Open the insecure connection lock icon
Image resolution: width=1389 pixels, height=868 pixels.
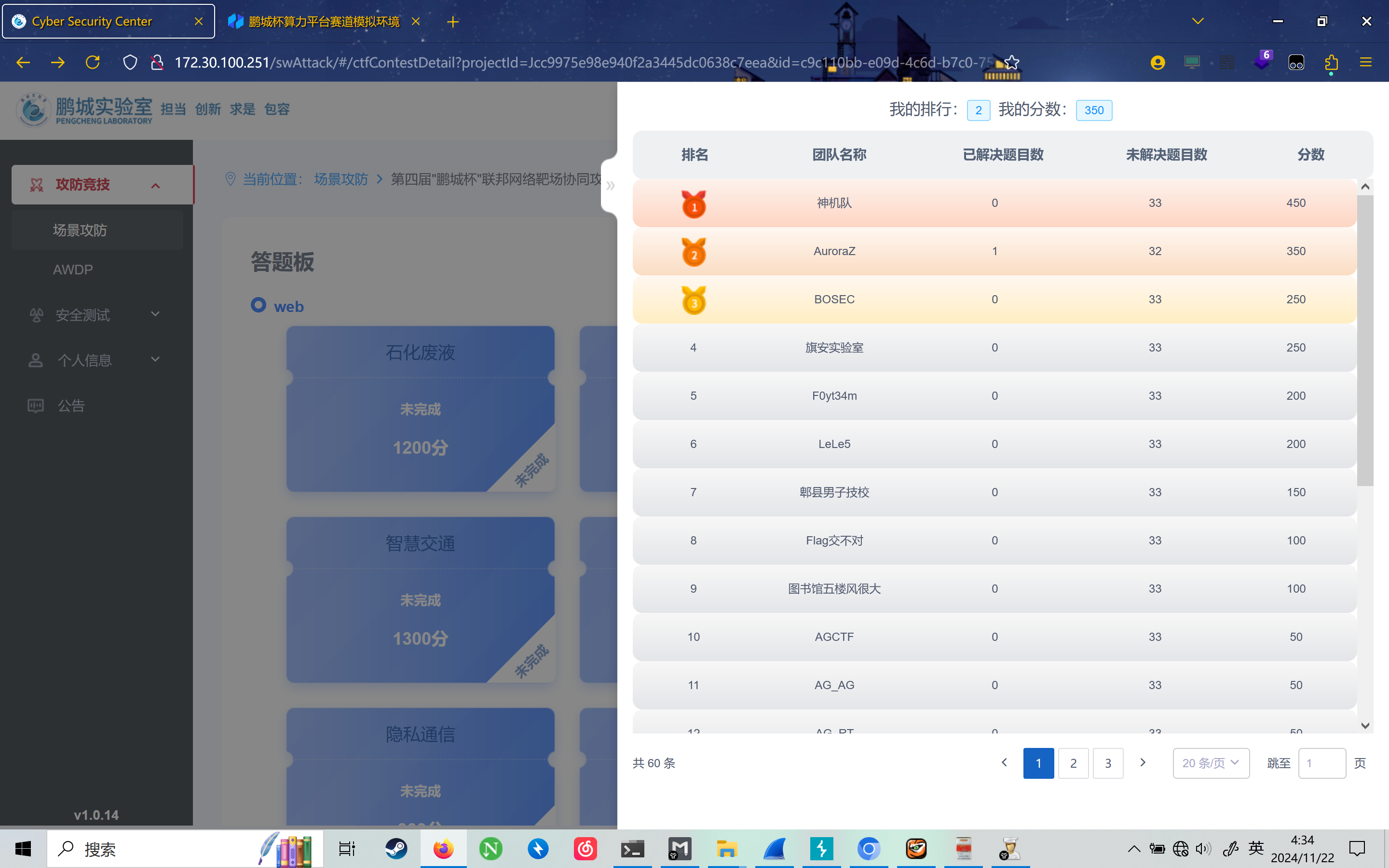click(x=157, y=62)
